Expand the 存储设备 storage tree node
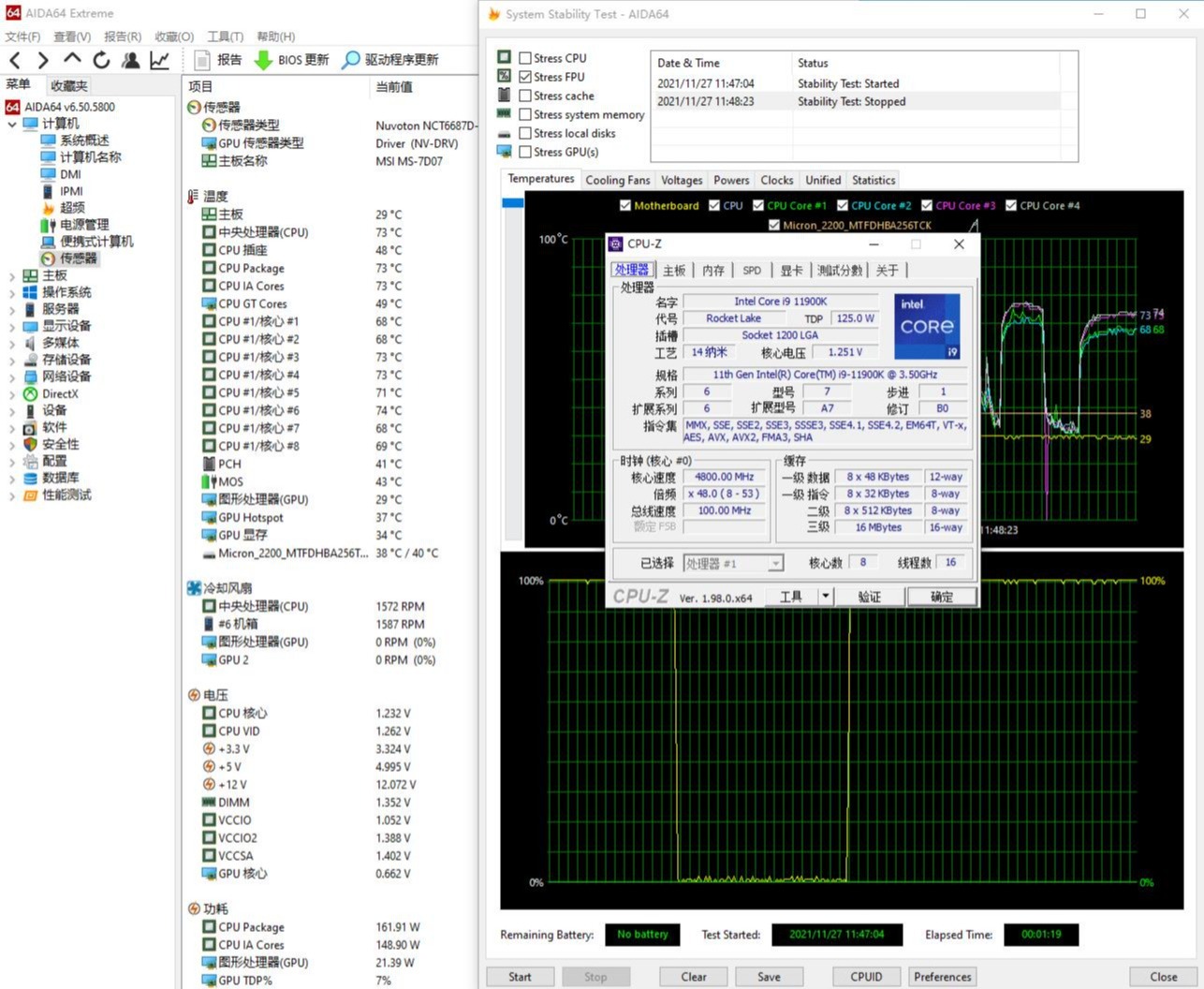 [12, 360]
